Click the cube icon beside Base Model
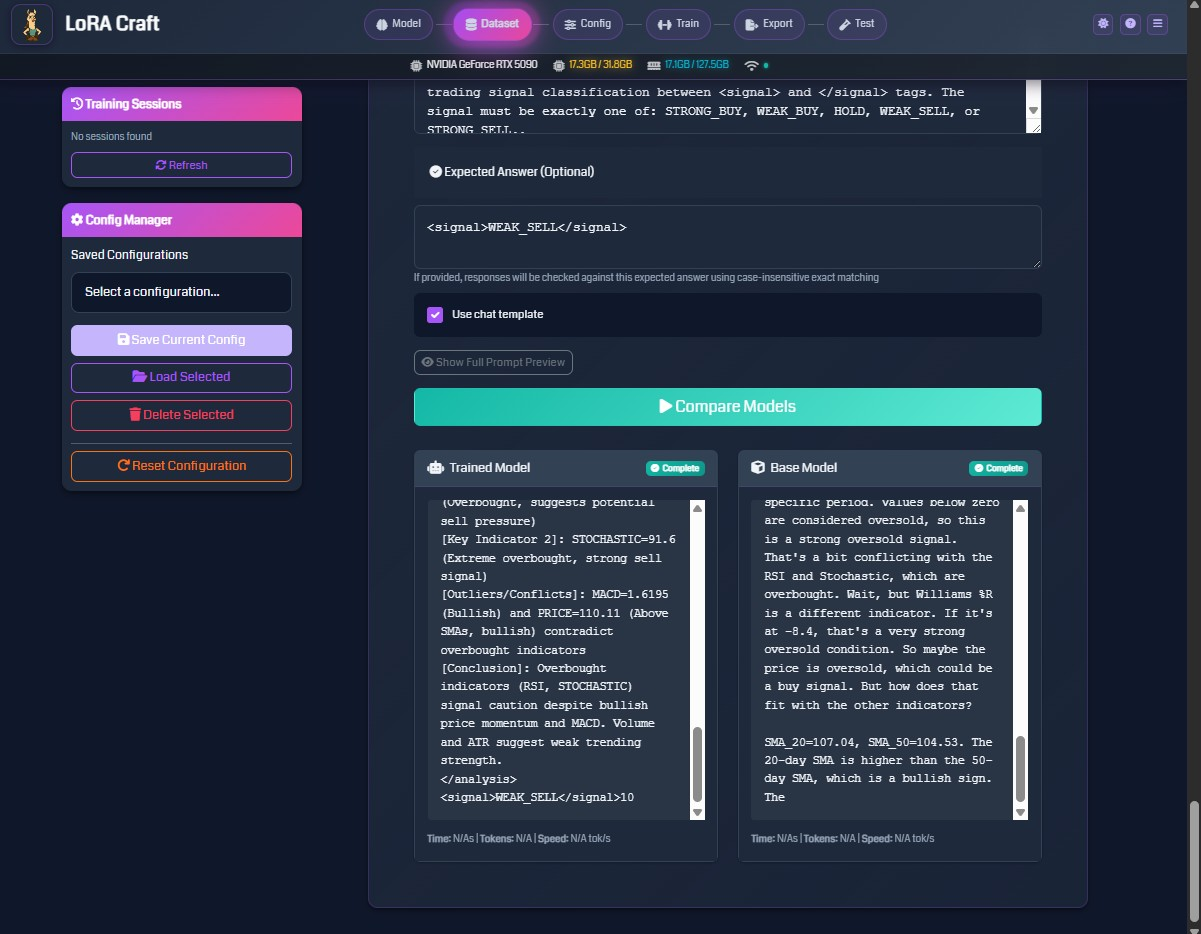Screen dimensions: 1201x934 (x=758, y=467)
